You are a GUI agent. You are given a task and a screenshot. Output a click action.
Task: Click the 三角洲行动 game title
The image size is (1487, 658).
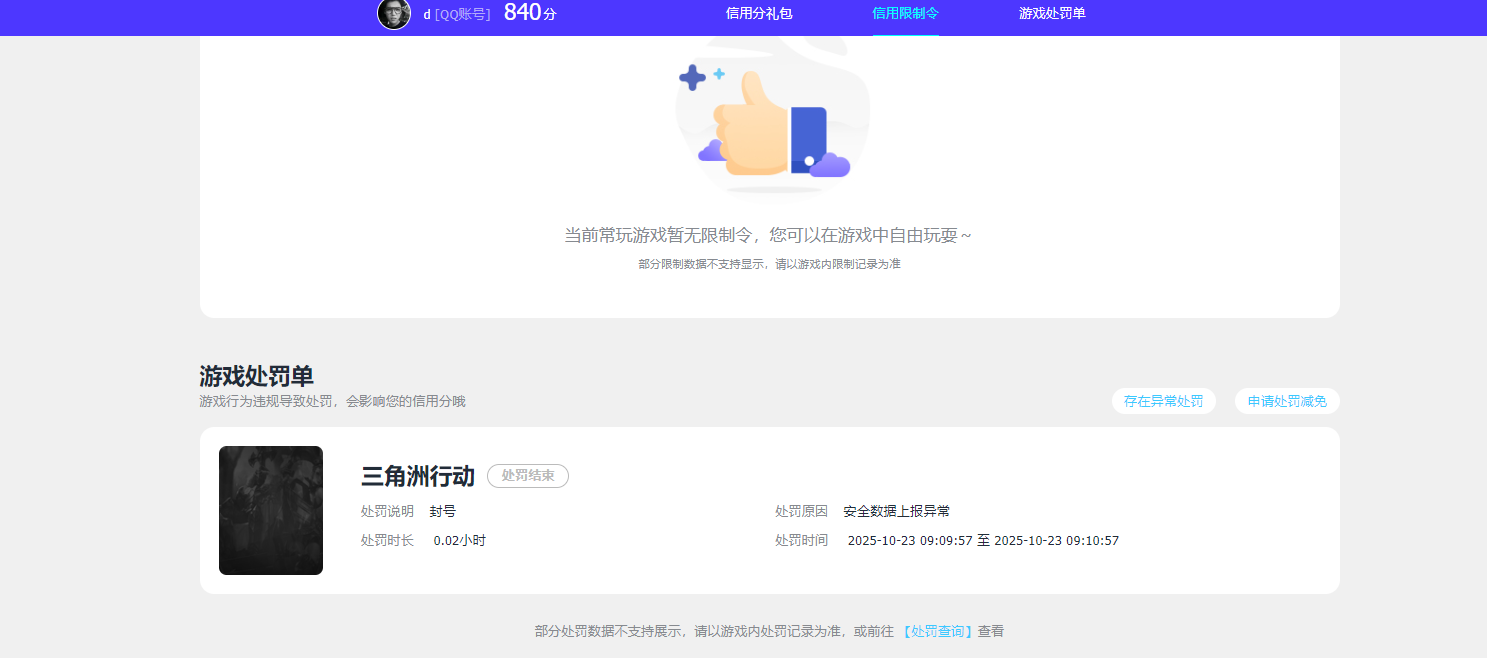pos(418,476)
